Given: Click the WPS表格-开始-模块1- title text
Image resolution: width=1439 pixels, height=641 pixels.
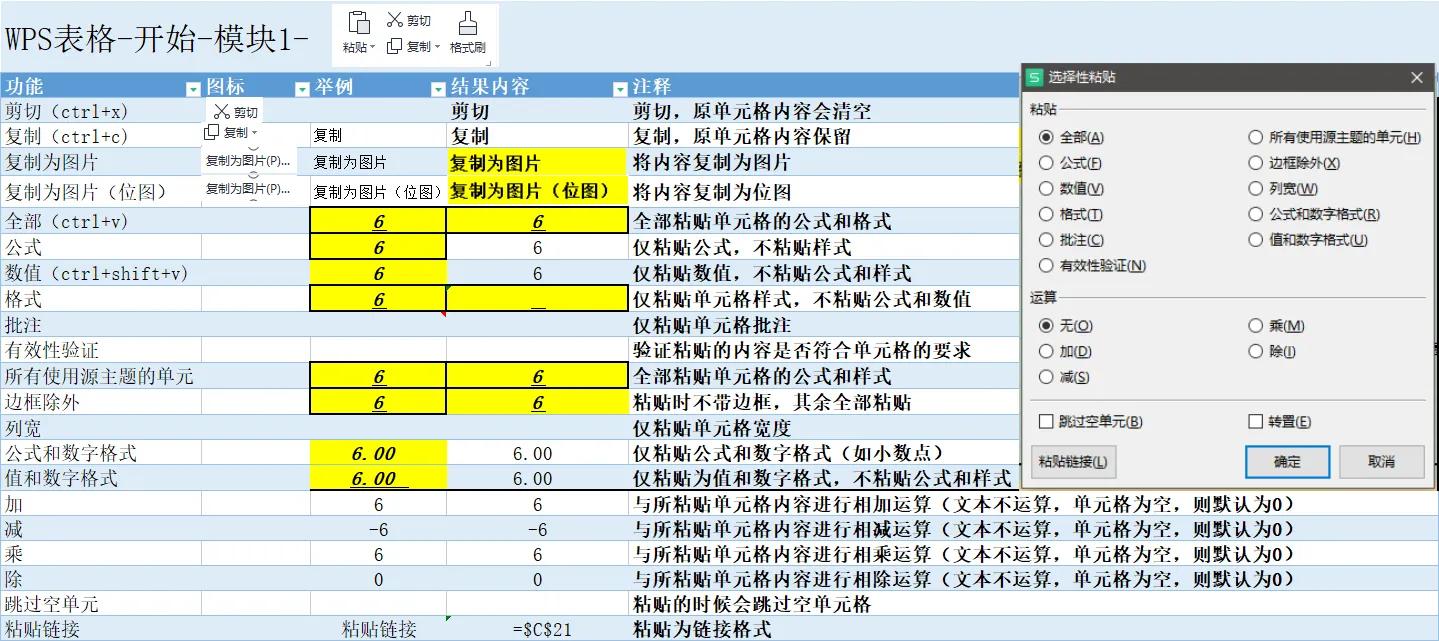Looking at the screenshot, I should point(157,39).
